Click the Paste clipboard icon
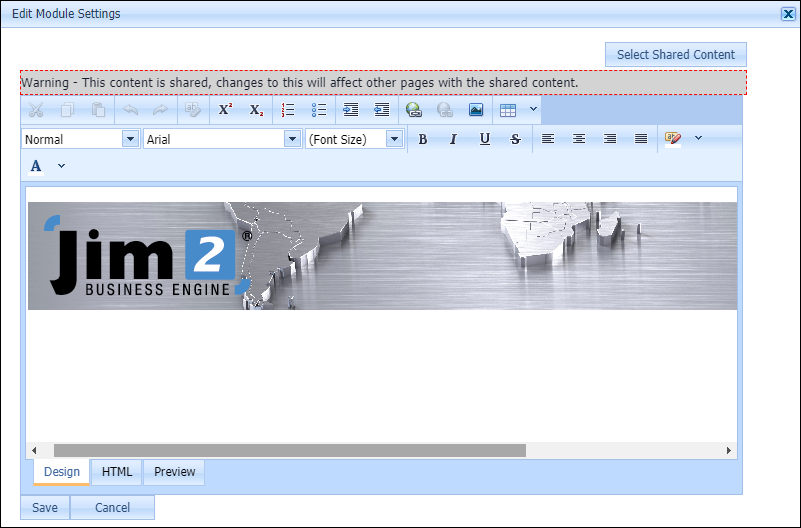This screenshot has width=801, height=528. click(x=98, y=110)
